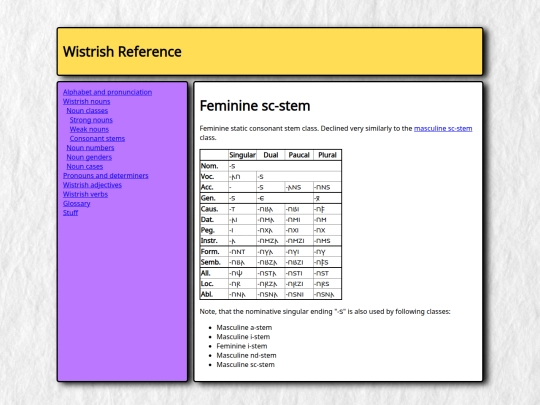
Task: Click the Acc. row label
Action: tap(214, 187)
